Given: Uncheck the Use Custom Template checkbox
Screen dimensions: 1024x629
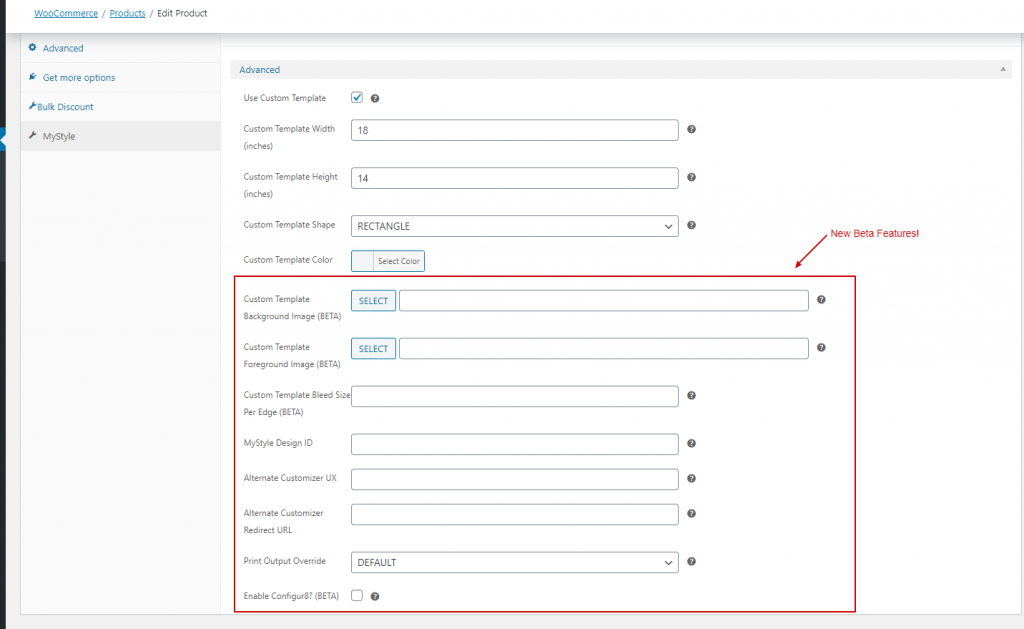Looking at the screenshot, I should point(357,98).
